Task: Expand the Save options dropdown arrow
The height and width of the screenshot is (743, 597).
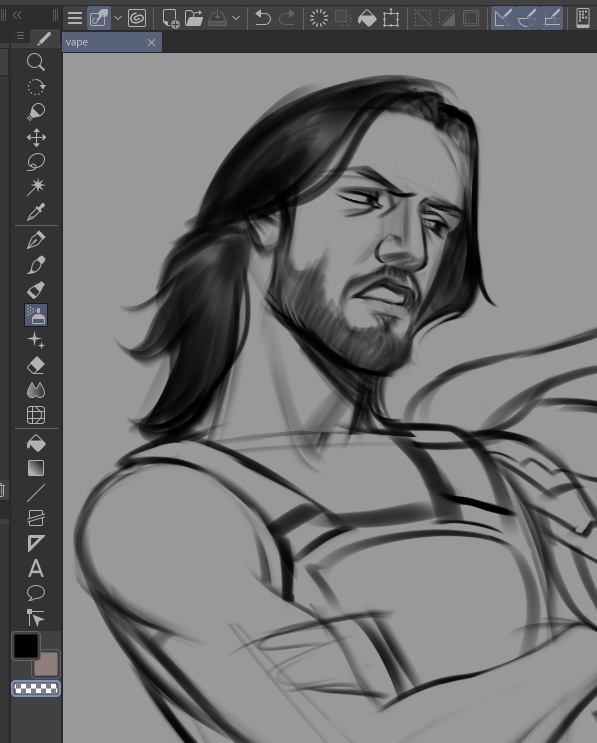Action: pyautogui.click(x=236, y=18)
